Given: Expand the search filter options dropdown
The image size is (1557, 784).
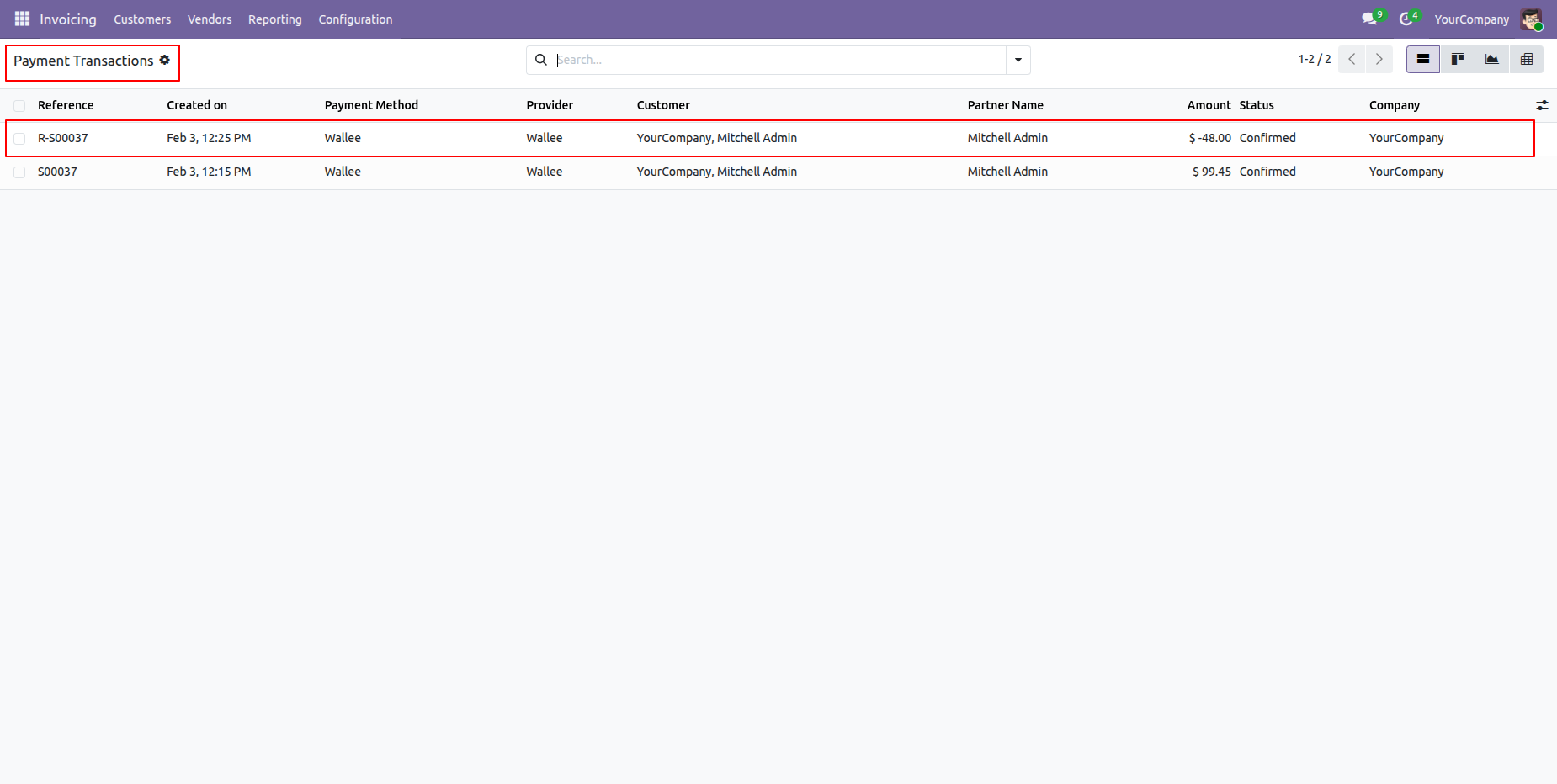Looking at the screenshot, I should pyautogui.click(x=1018, y=60).
